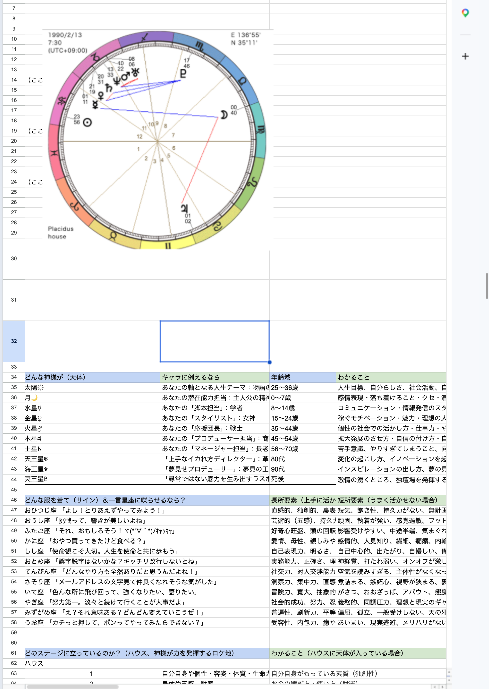Click the '15~24歳' age cell
The image size is (489, 689).
pos(303,418)
